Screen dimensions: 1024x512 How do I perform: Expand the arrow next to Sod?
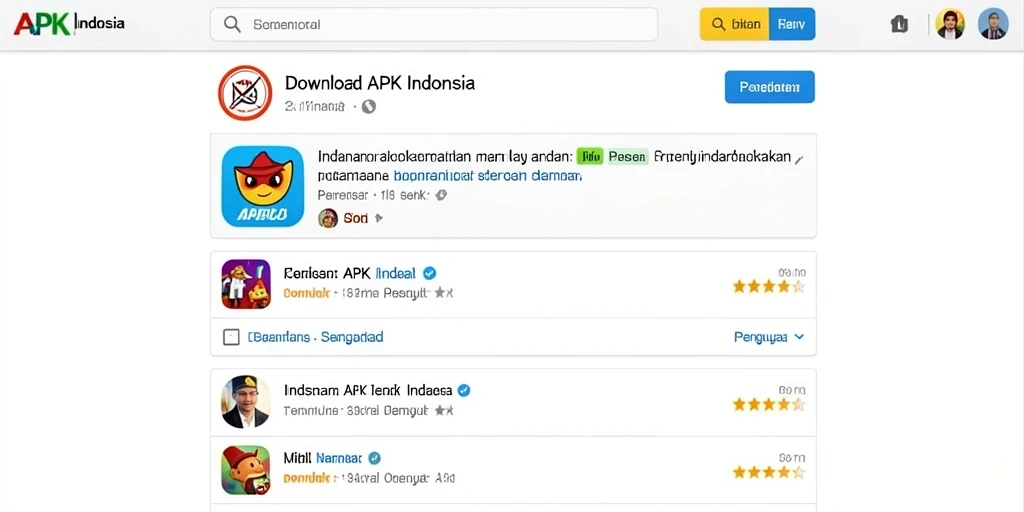(x=378, y=218)
